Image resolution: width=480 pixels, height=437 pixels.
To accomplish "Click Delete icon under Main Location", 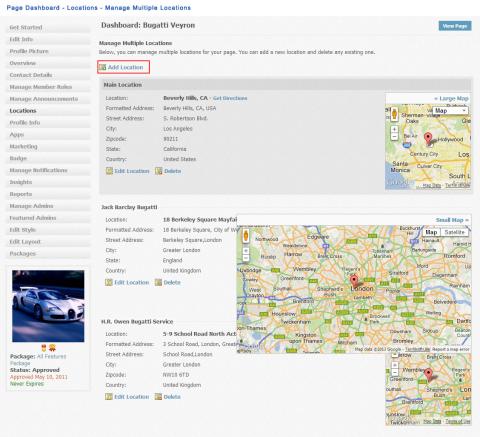I will click(x=159, y=171).
